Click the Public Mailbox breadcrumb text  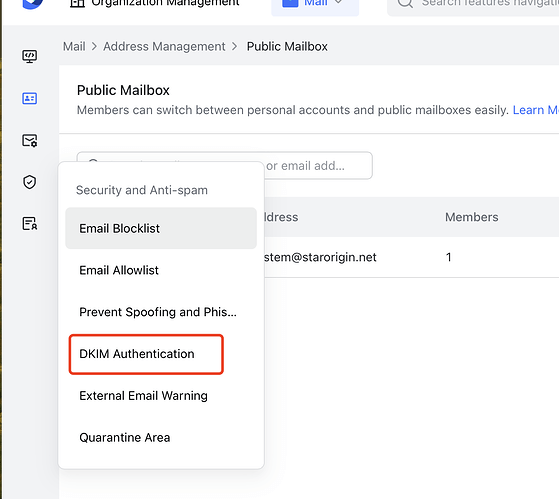287,46
